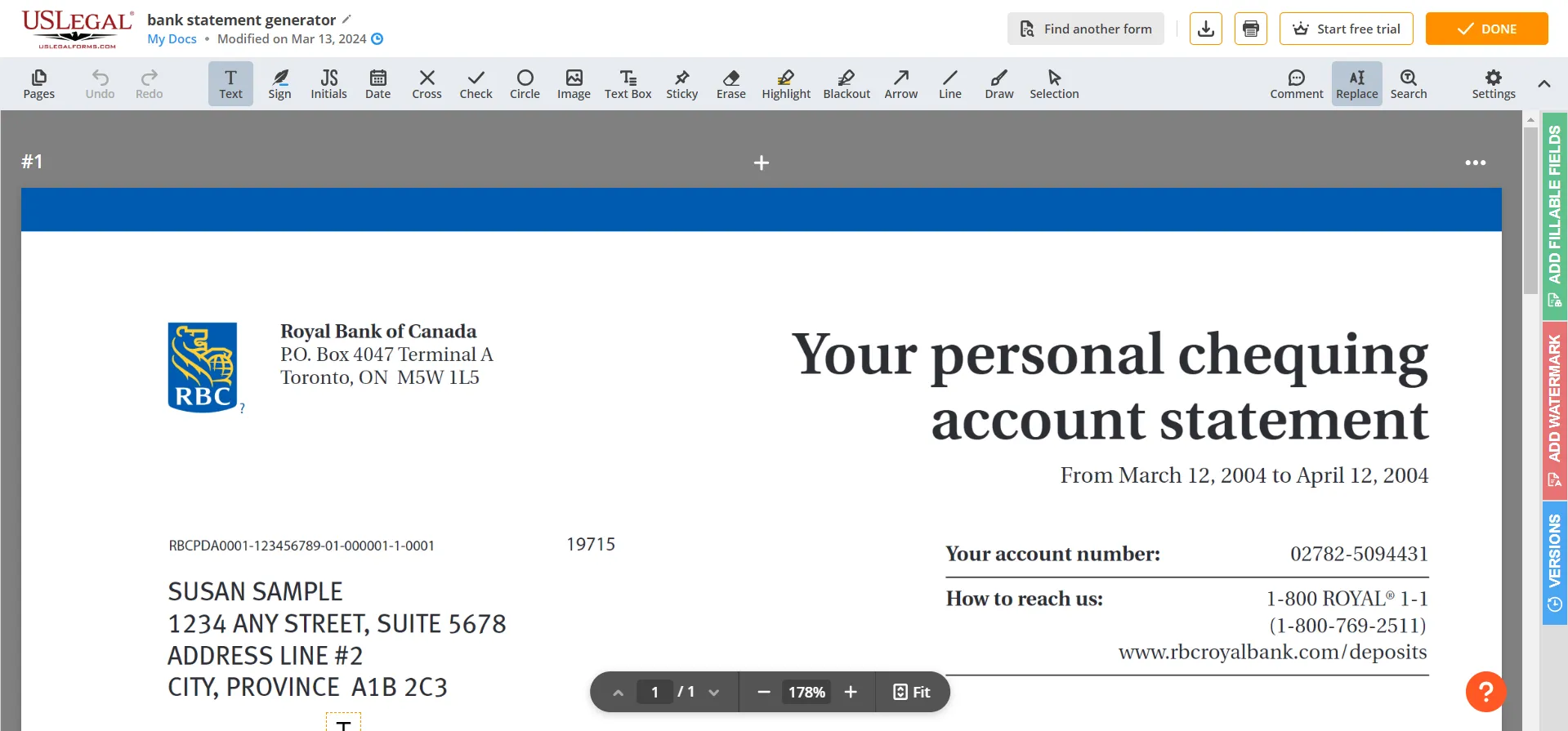Open the Comment tool
The width and height of the screenshot is (1568, 731).
click(1296, 84)
